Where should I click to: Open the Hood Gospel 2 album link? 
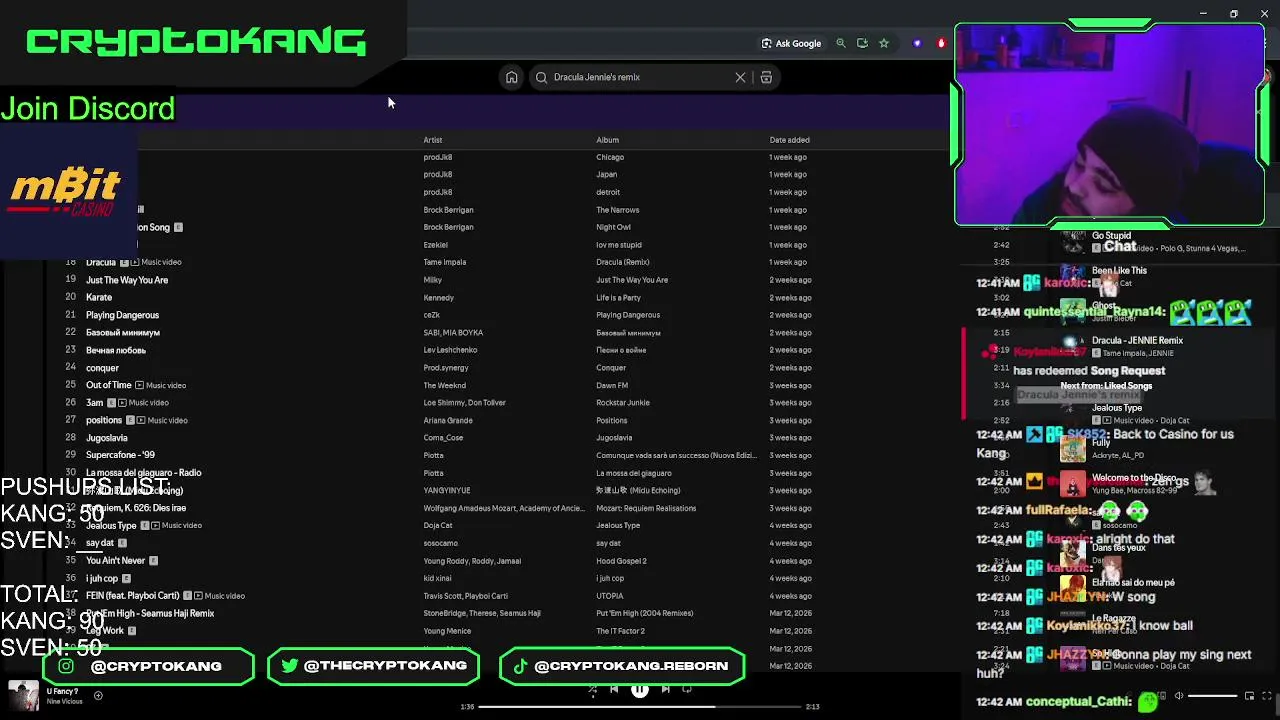[621, 561]
